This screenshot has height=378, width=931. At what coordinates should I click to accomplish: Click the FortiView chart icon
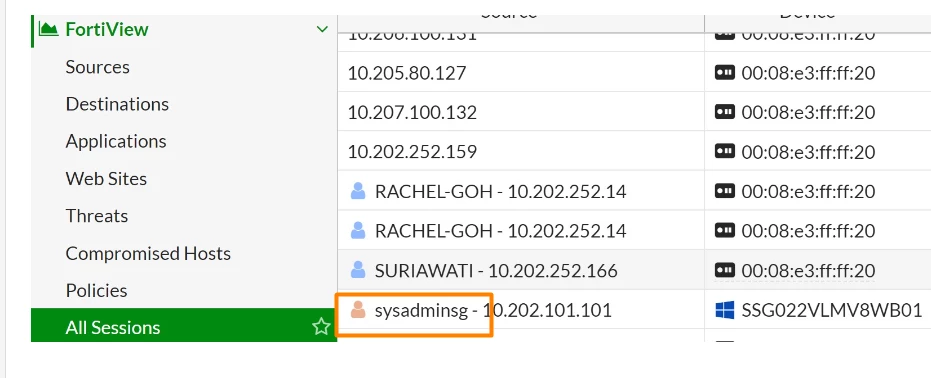(48, 28)
